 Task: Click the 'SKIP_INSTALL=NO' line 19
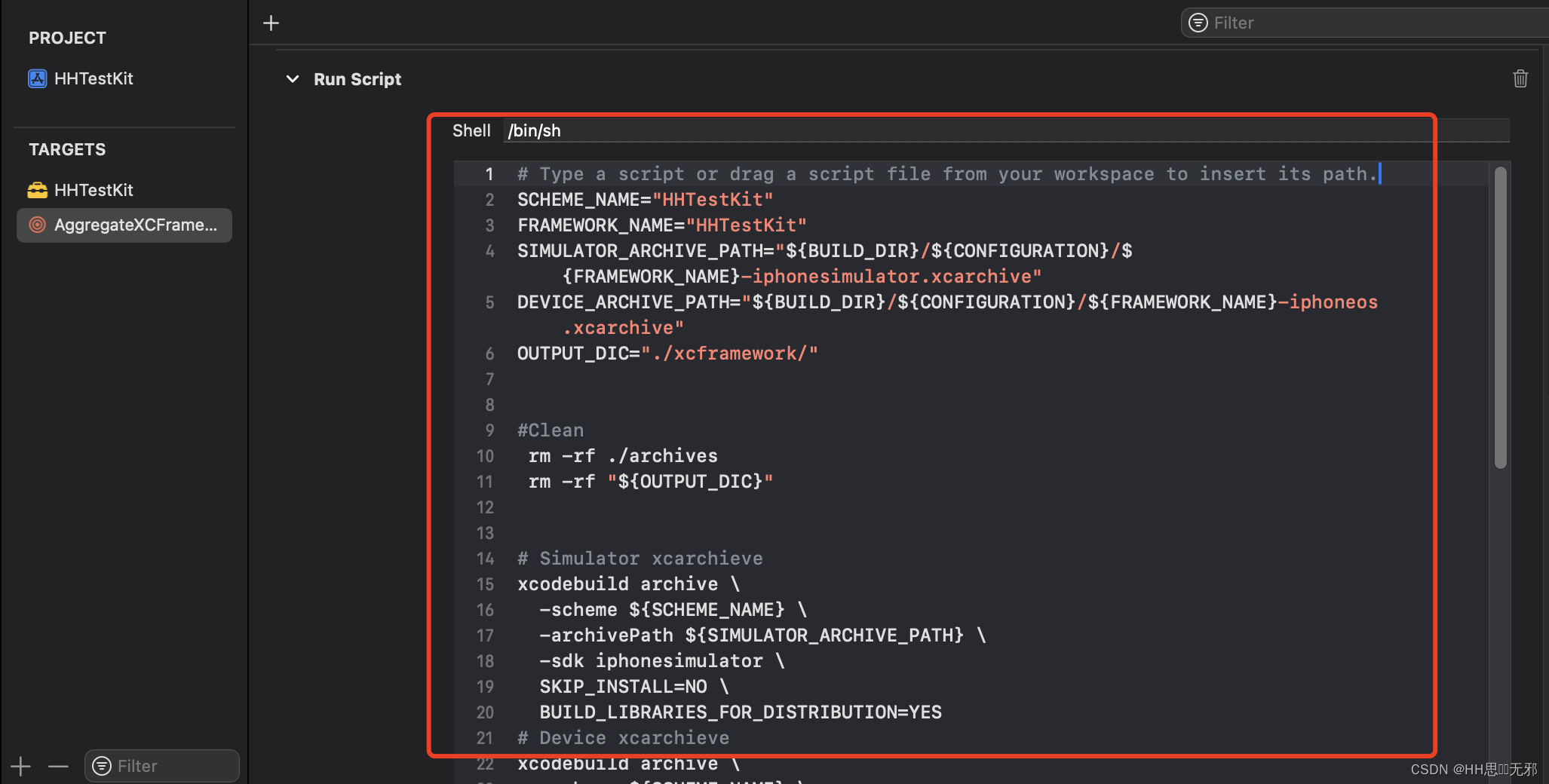coord(634,687)
